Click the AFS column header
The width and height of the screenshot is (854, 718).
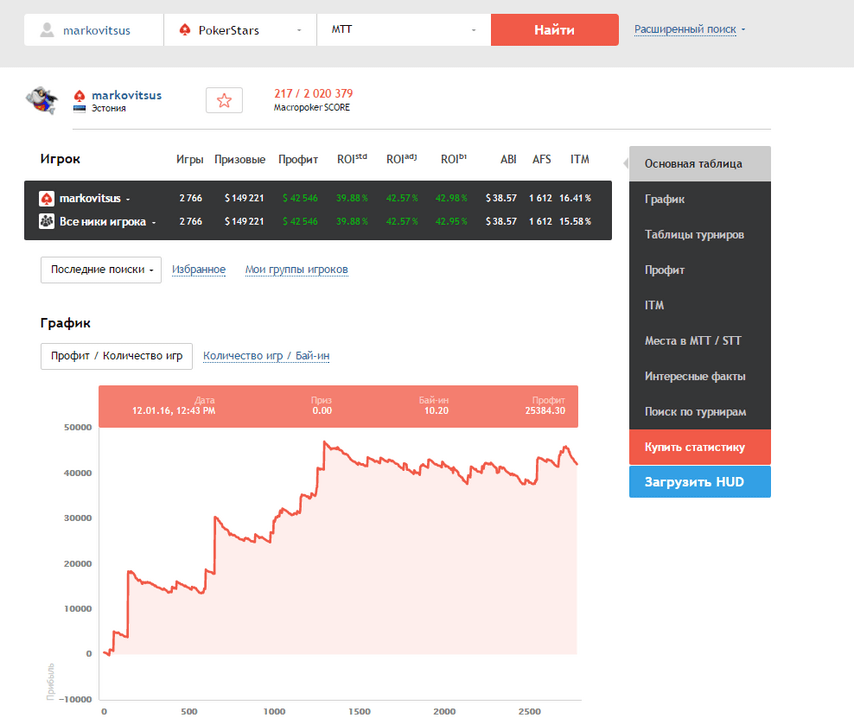pyautogui.click(x=541, y=160)
